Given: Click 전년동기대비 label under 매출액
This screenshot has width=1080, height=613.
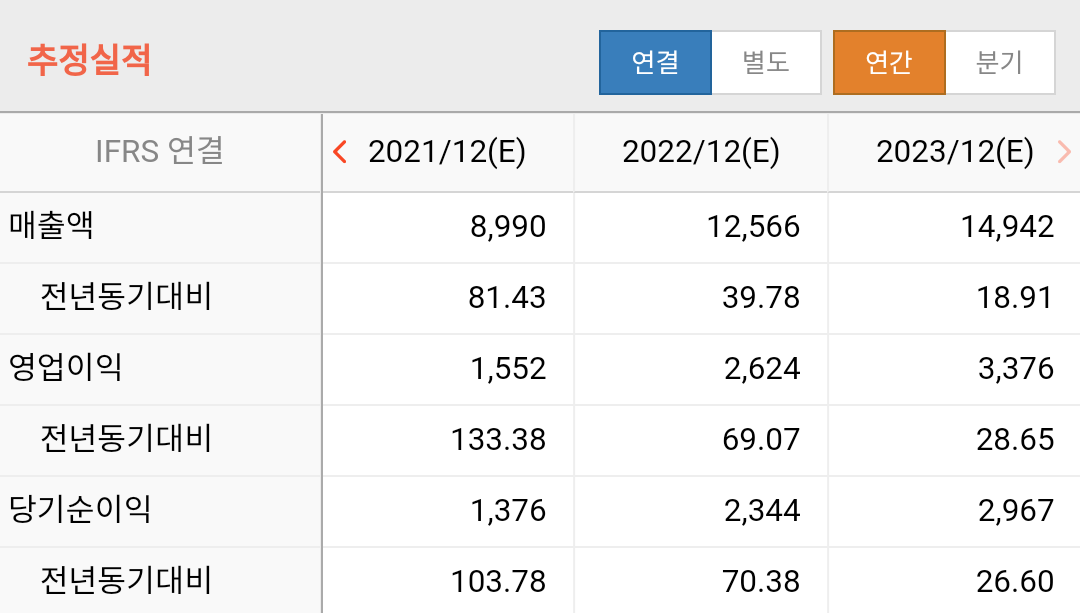Looking at the screenshot, I should (x=126, y=297).
